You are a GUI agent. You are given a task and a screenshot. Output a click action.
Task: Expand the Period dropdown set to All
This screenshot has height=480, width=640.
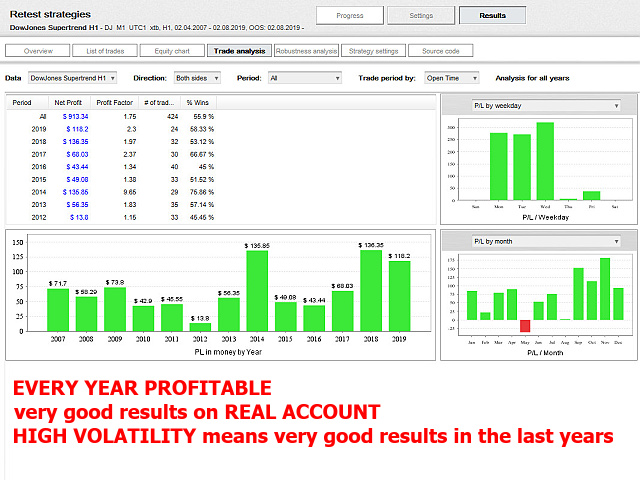point(304,78)
